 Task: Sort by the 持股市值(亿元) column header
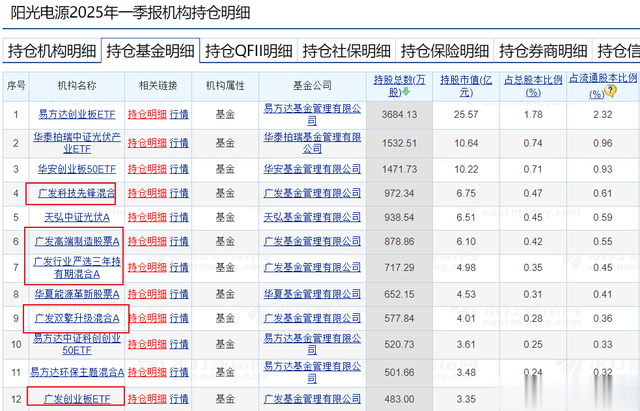pyautogui.click(x=466, y=86)
